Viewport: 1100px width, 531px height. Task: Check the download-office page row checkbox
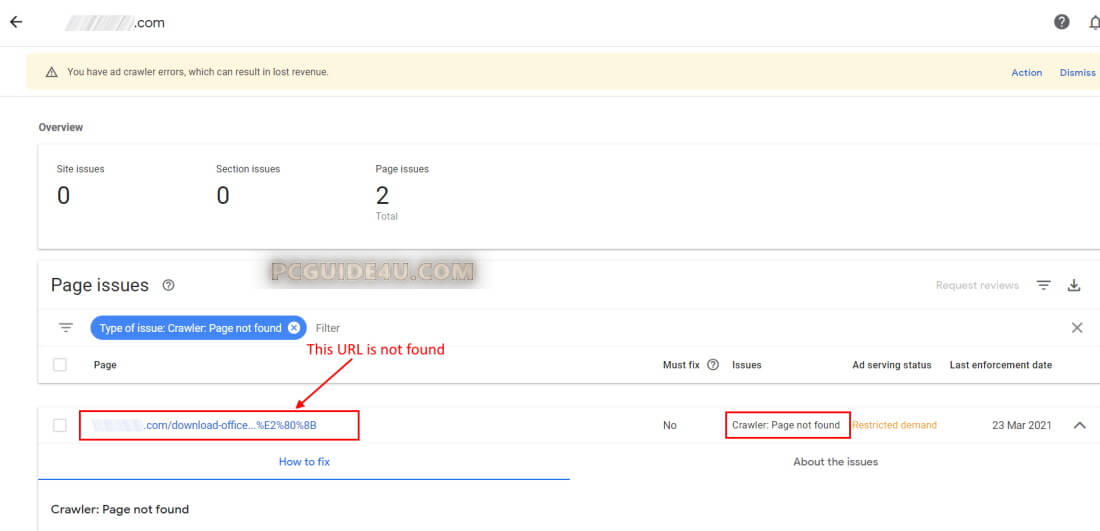pyautogui.click(x=60, y=425)
